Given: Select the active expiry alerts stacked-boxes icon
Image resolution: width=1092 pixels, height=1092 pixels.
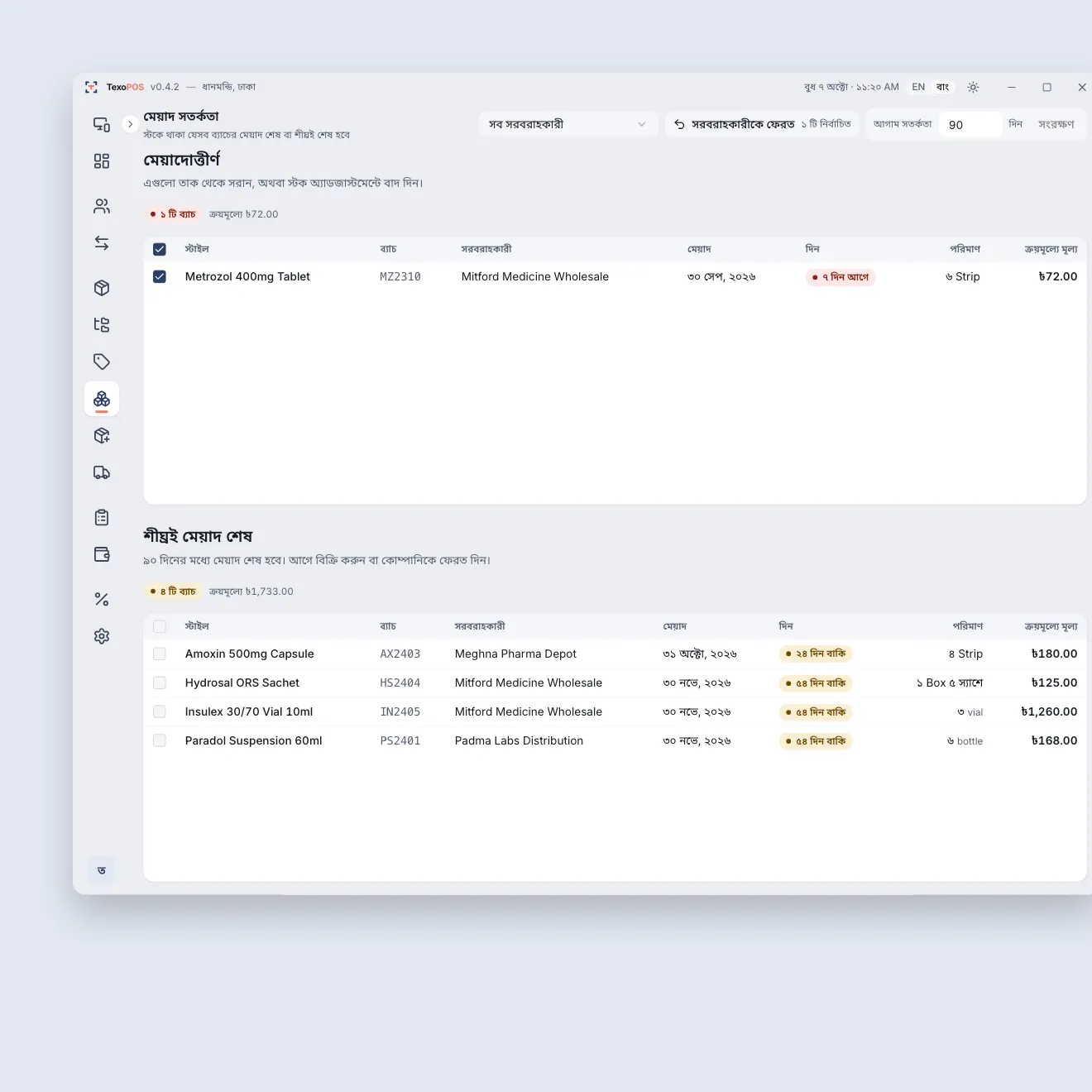Looking at the screenshot, I should tap(102, 399).
